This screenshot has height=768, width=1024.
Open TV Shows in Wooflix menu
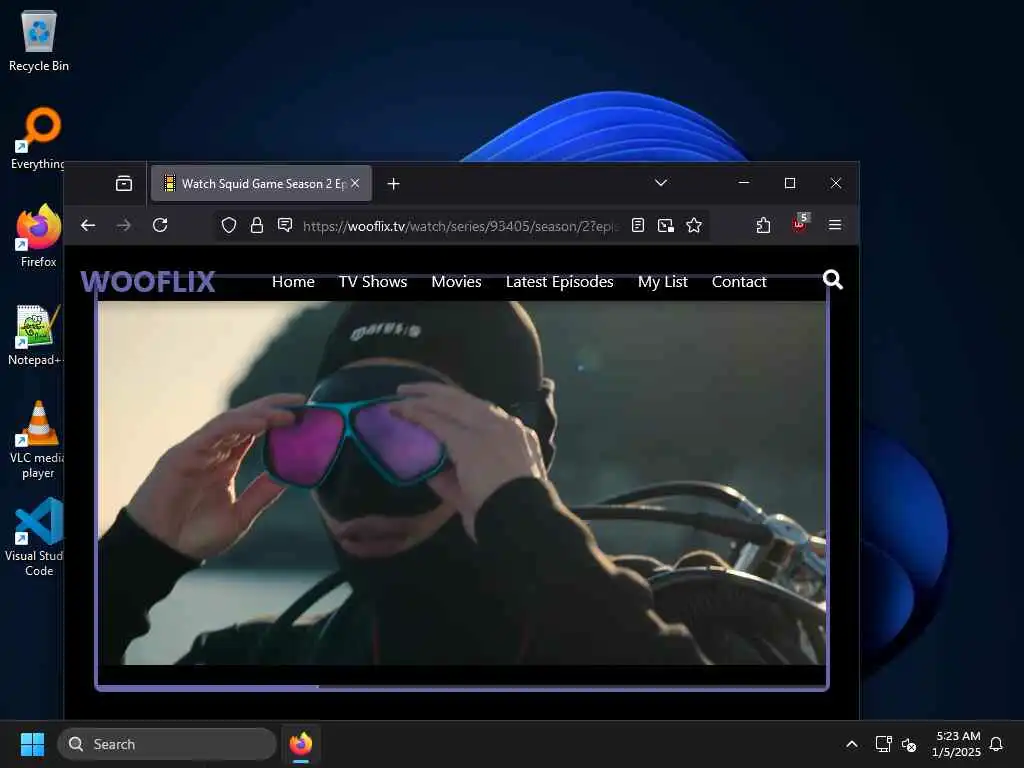[x=373, y=281]
